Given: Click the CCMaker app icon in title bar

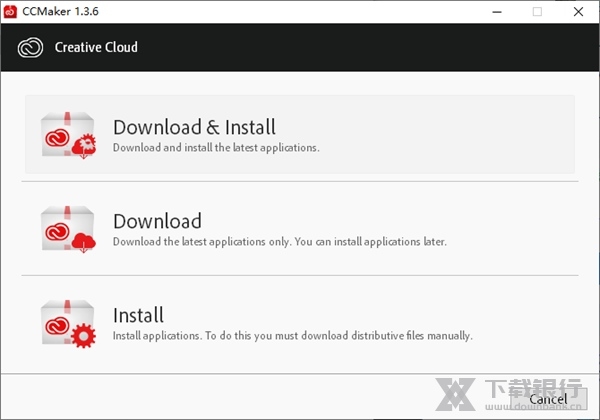Looking at the screenshot, I should coord(12,12).
